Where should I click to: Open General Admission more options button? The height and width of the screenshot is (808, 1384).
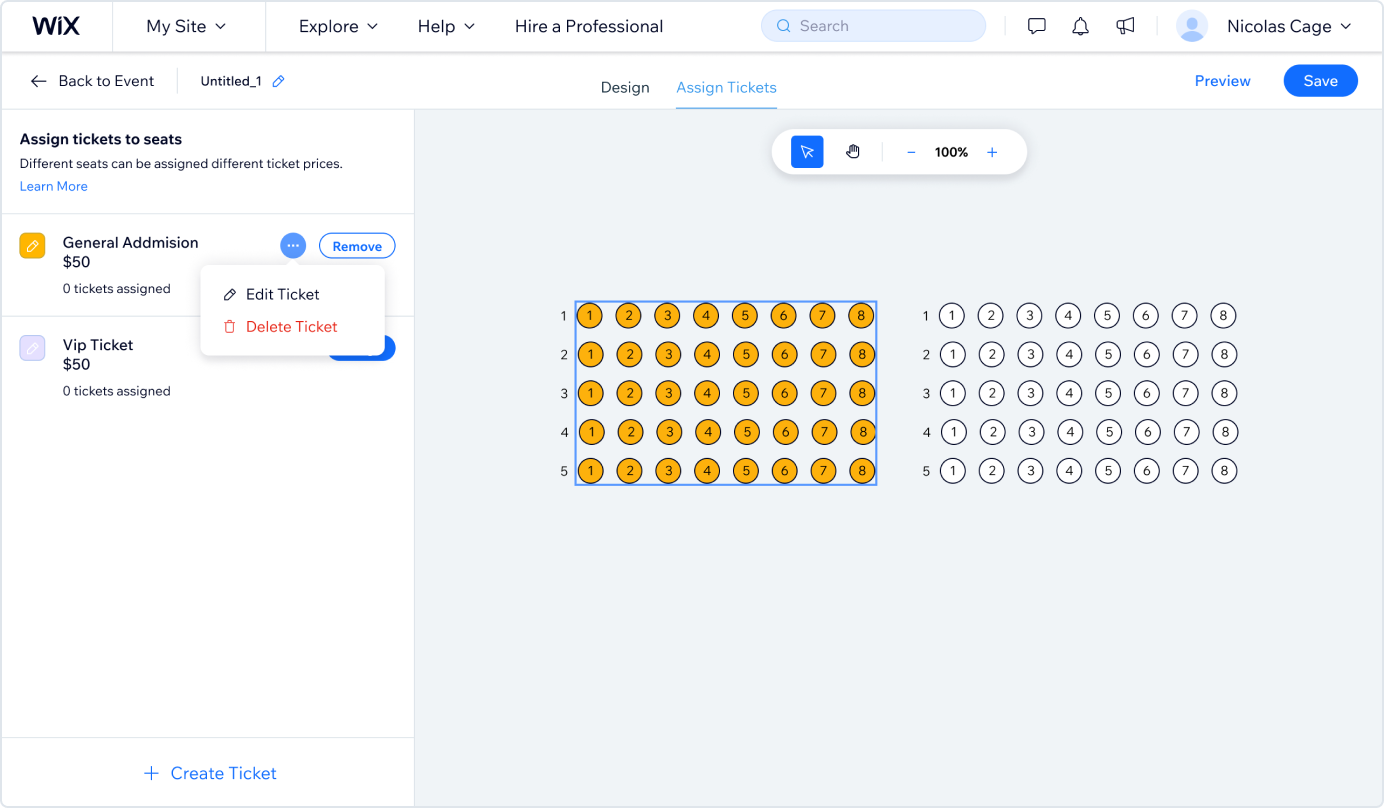(x=293, y=245)
